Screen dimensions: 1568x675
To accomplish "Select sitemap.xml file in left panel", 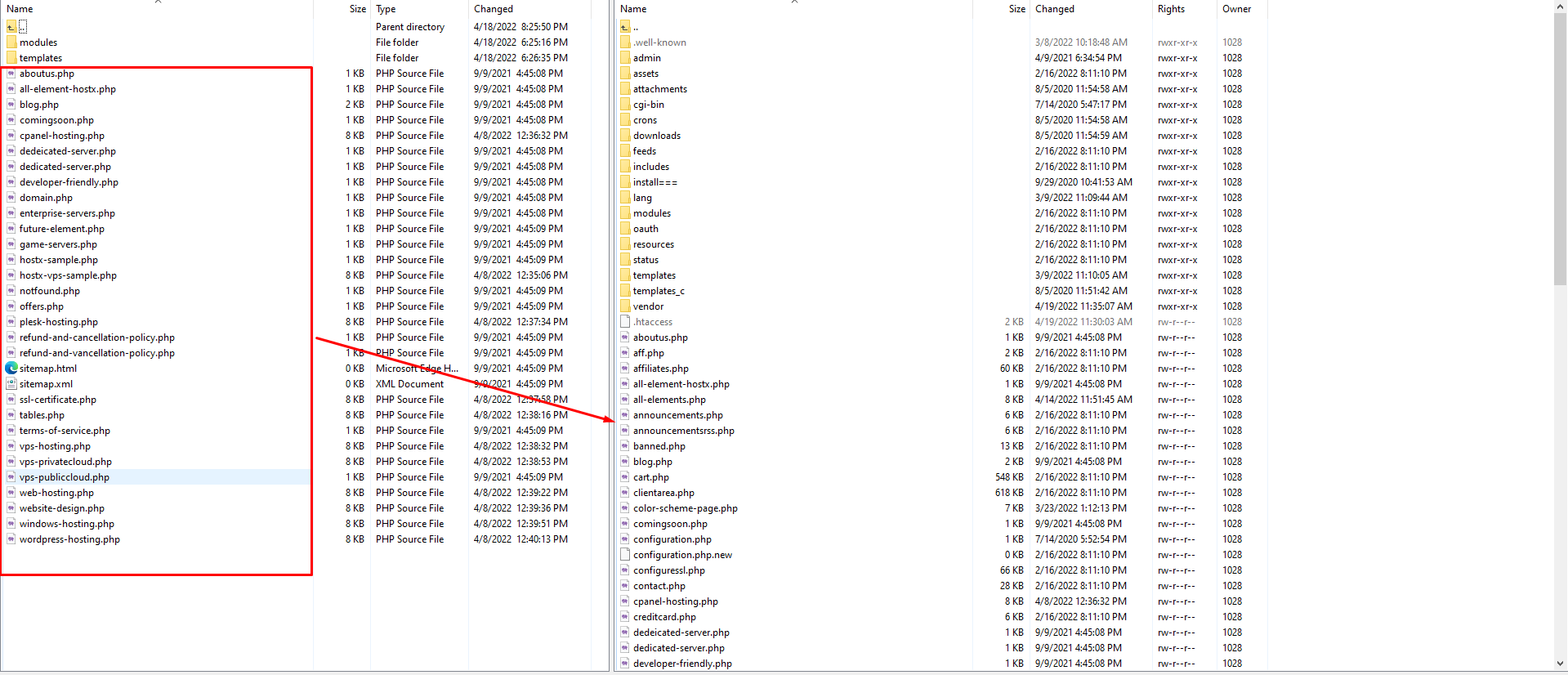I will click(x=46, y=384).
